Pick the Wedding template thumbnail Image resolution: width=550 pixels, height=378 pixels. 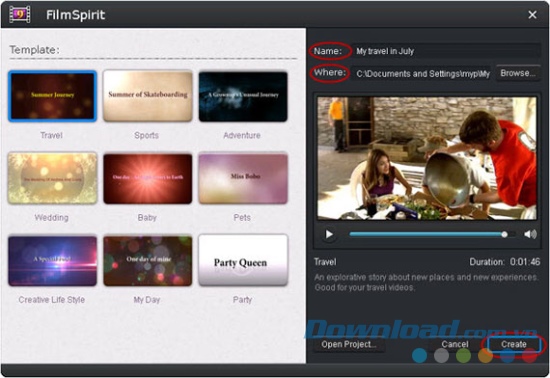pyautogui.click(x=52, y=178)
